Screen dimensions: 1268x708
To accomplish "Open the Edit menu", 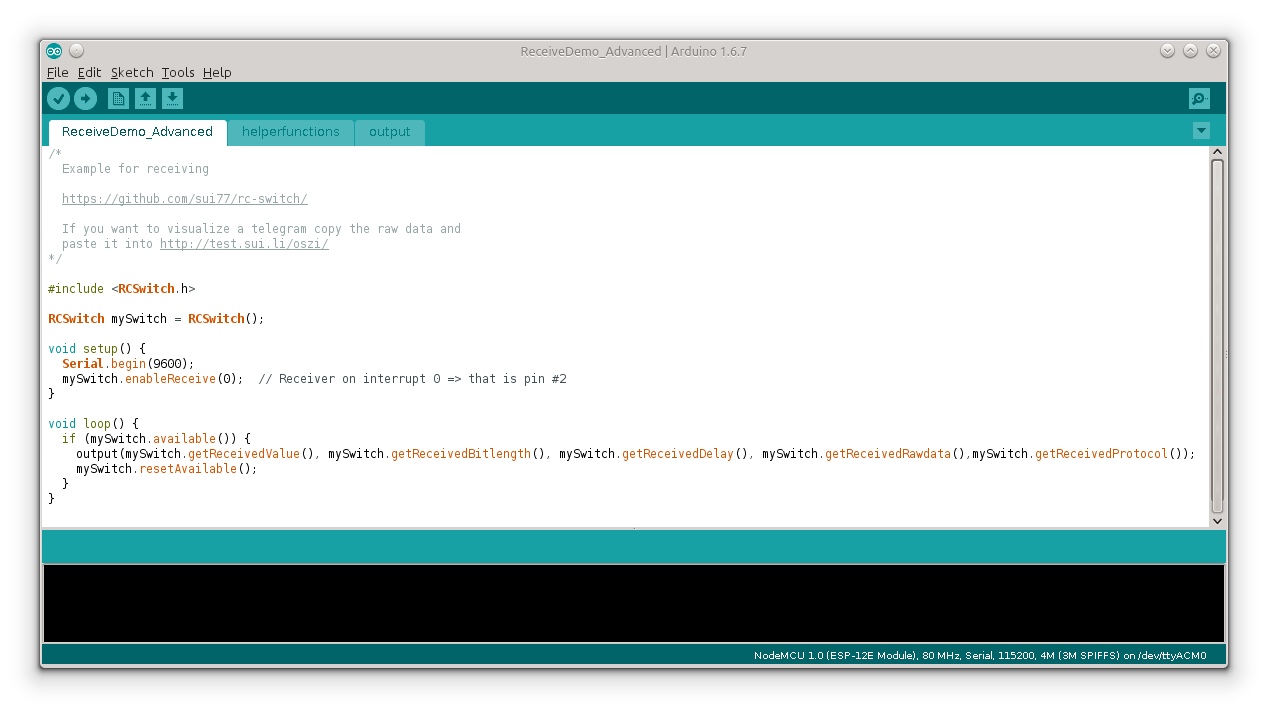I will click(x=89, y=72).
